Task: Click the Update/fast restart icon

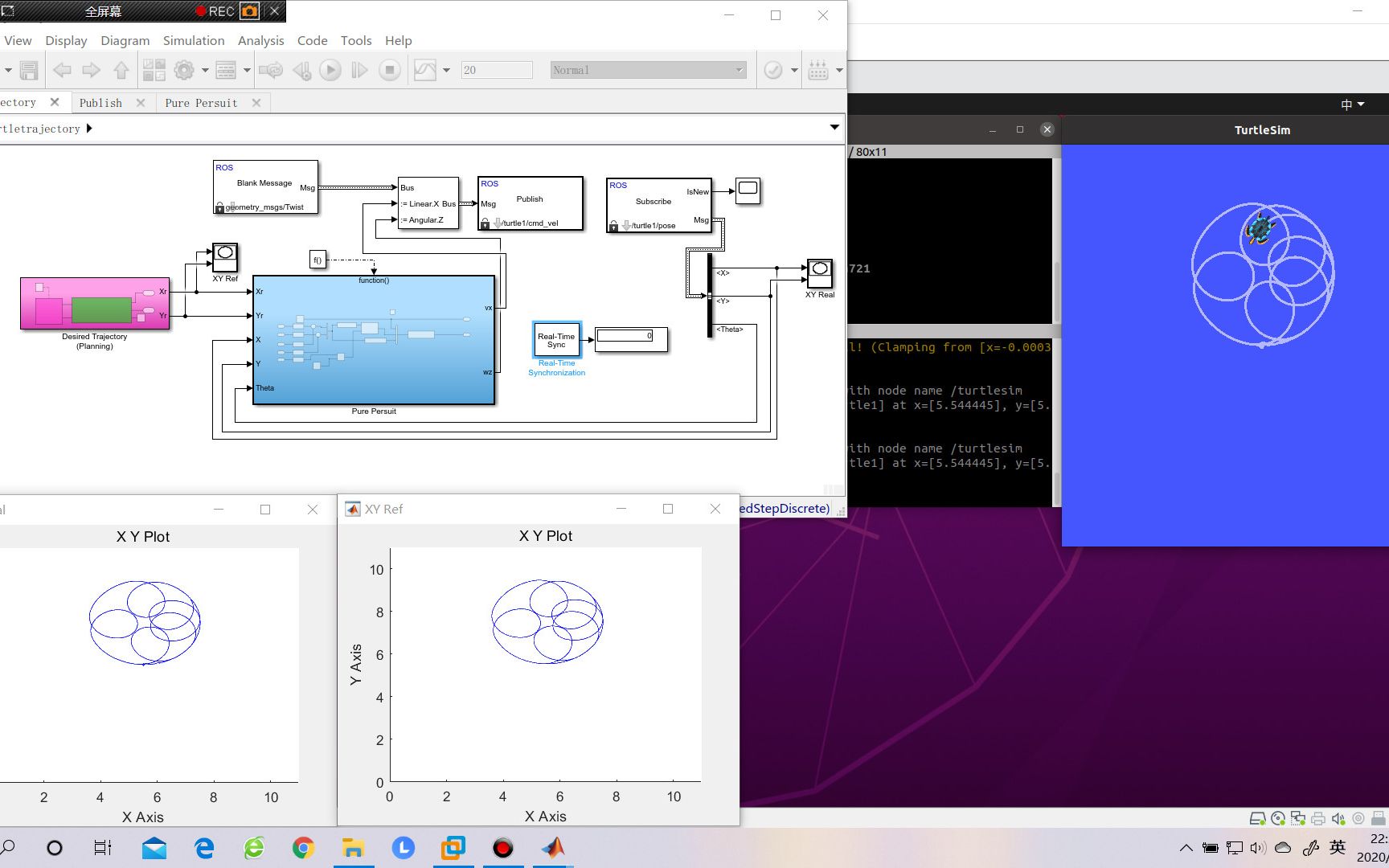Action: tap(271, 71)
